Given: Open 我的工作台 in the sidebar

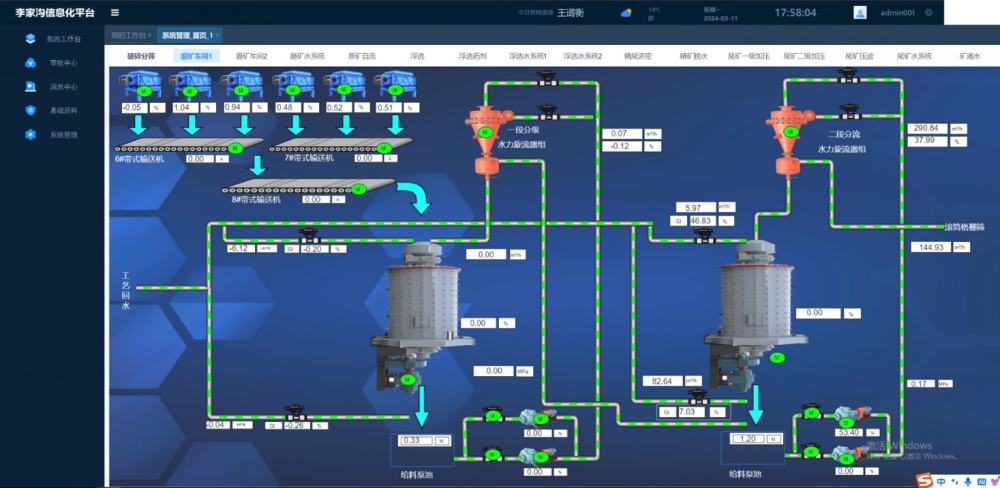Looking at the screenshot, I should tap(63, 39).
